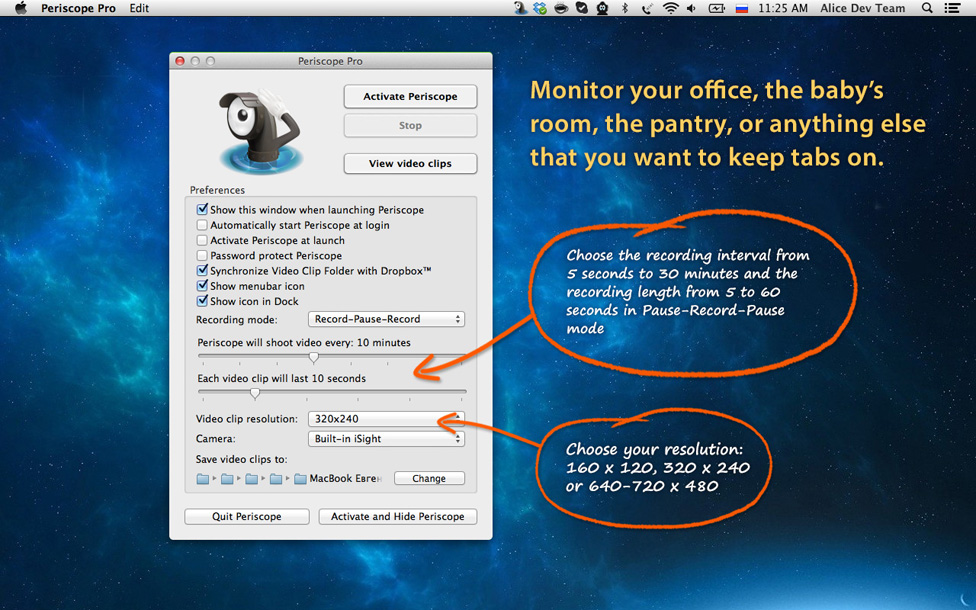The height and width of the screenshot is (610, 976).
Task: Click Activate and Hide Periscope
Action: click(x=398, y=517)
